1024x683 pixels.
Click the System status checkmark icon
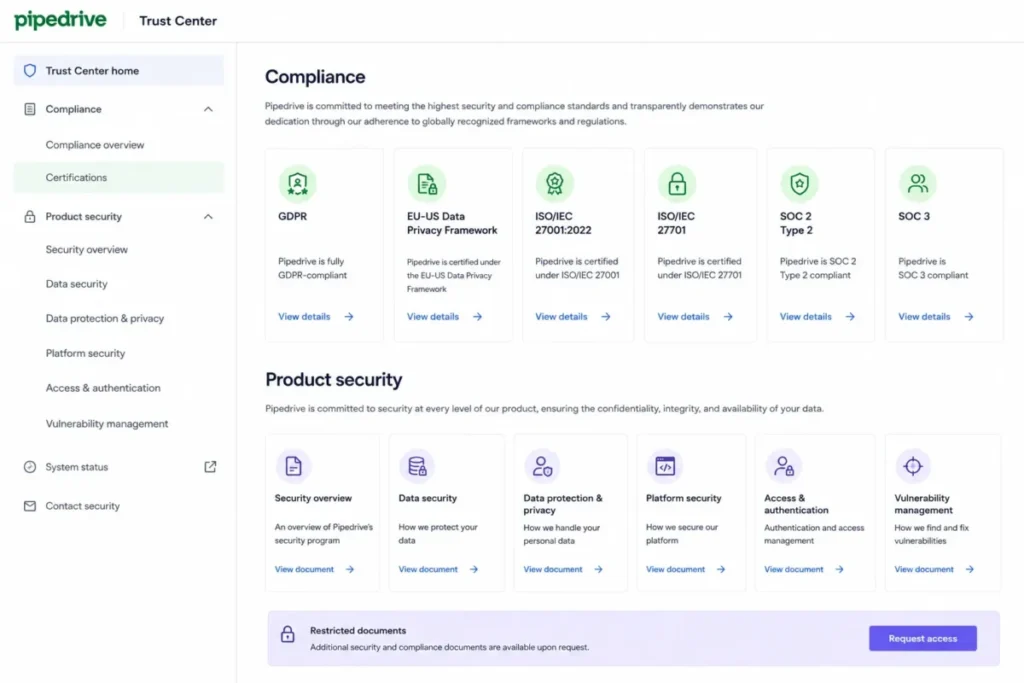point(30,467)
